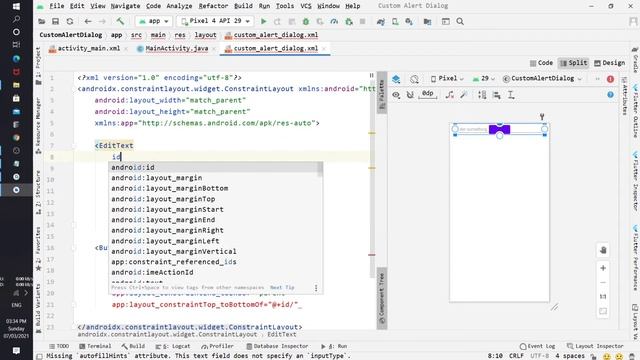The image size is (640, 360).
Task: Select app:constraint_referenced_ids suggestion
Action: click(x=215, y=262)
